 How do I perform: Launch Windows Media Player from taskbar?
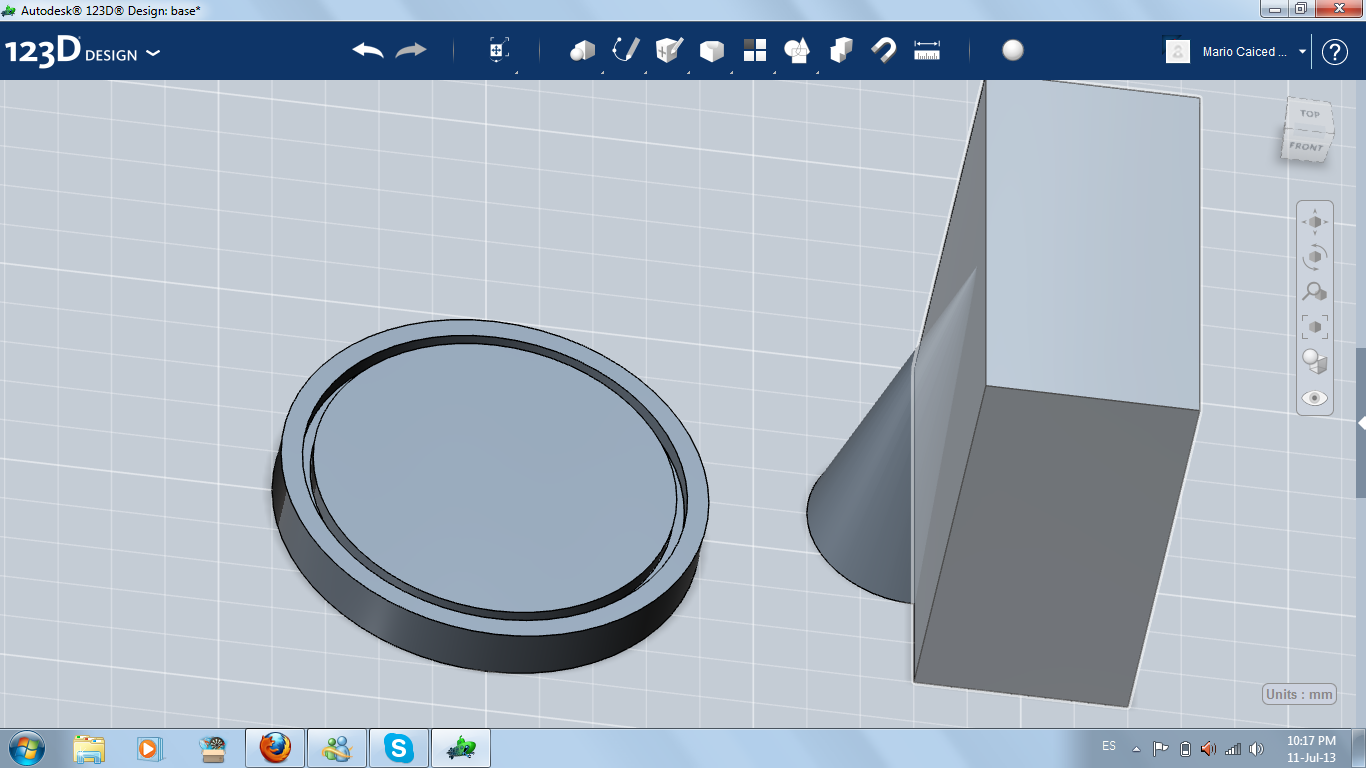(149, 748)
